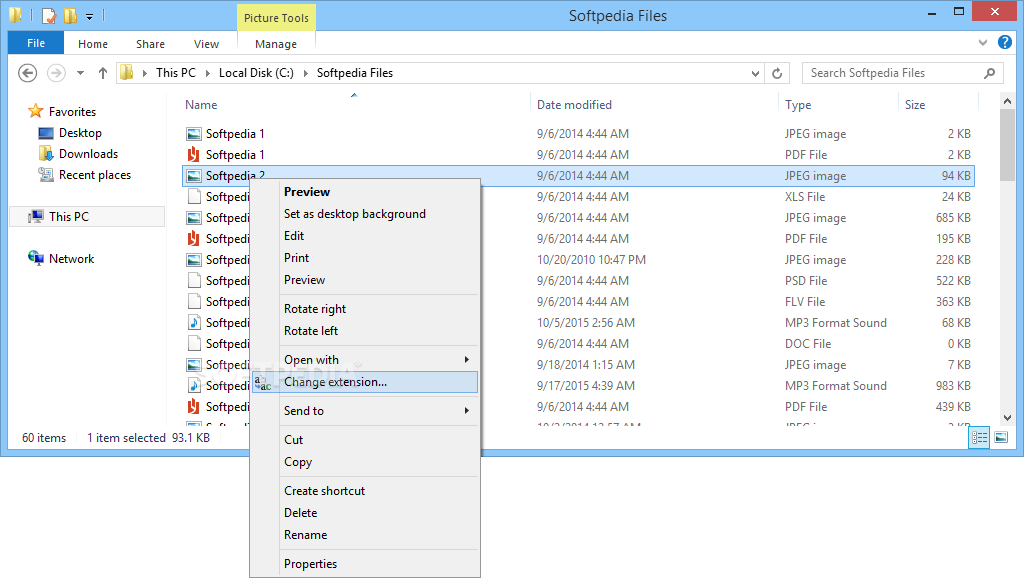The height and width of the screenshot is (578, 1024).
Task: Refresh the current folder view
Action: click(777, 73)
